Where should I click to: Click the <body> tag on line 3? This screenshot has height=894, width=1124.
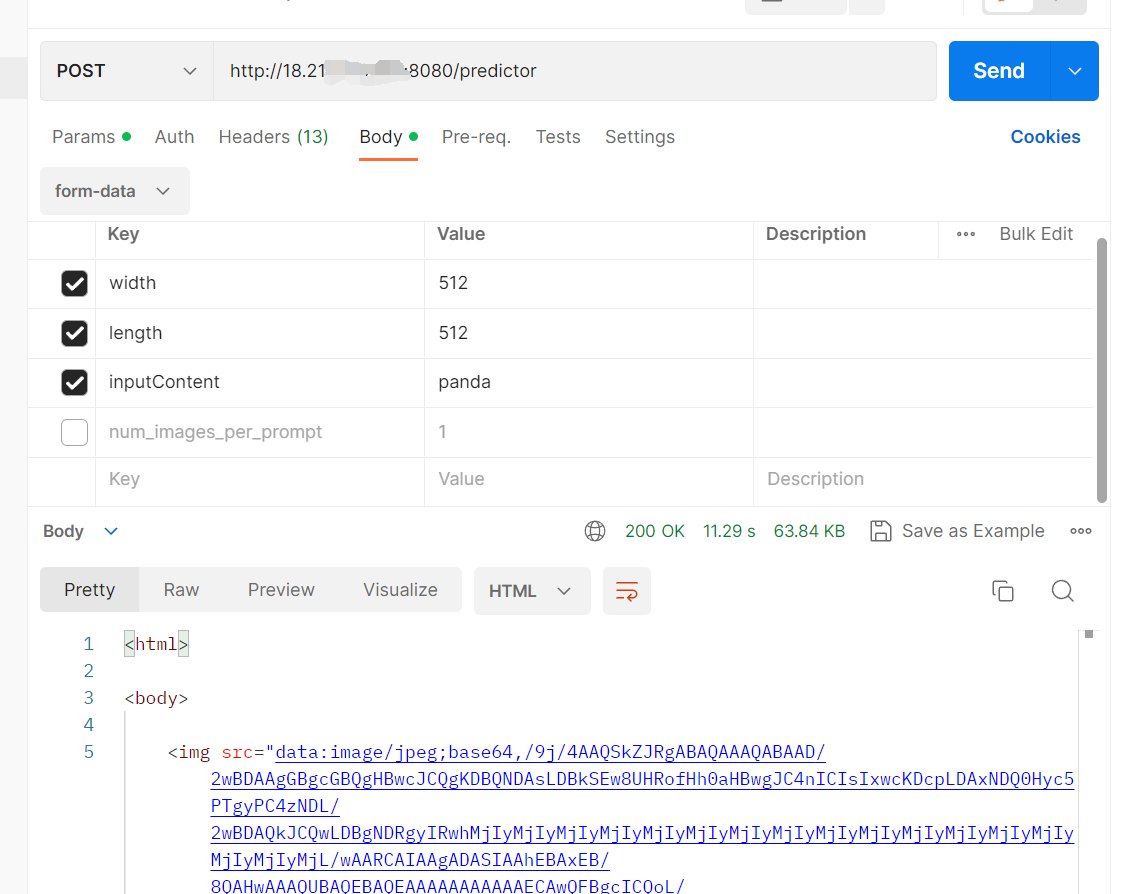click(x=156, y=698)
